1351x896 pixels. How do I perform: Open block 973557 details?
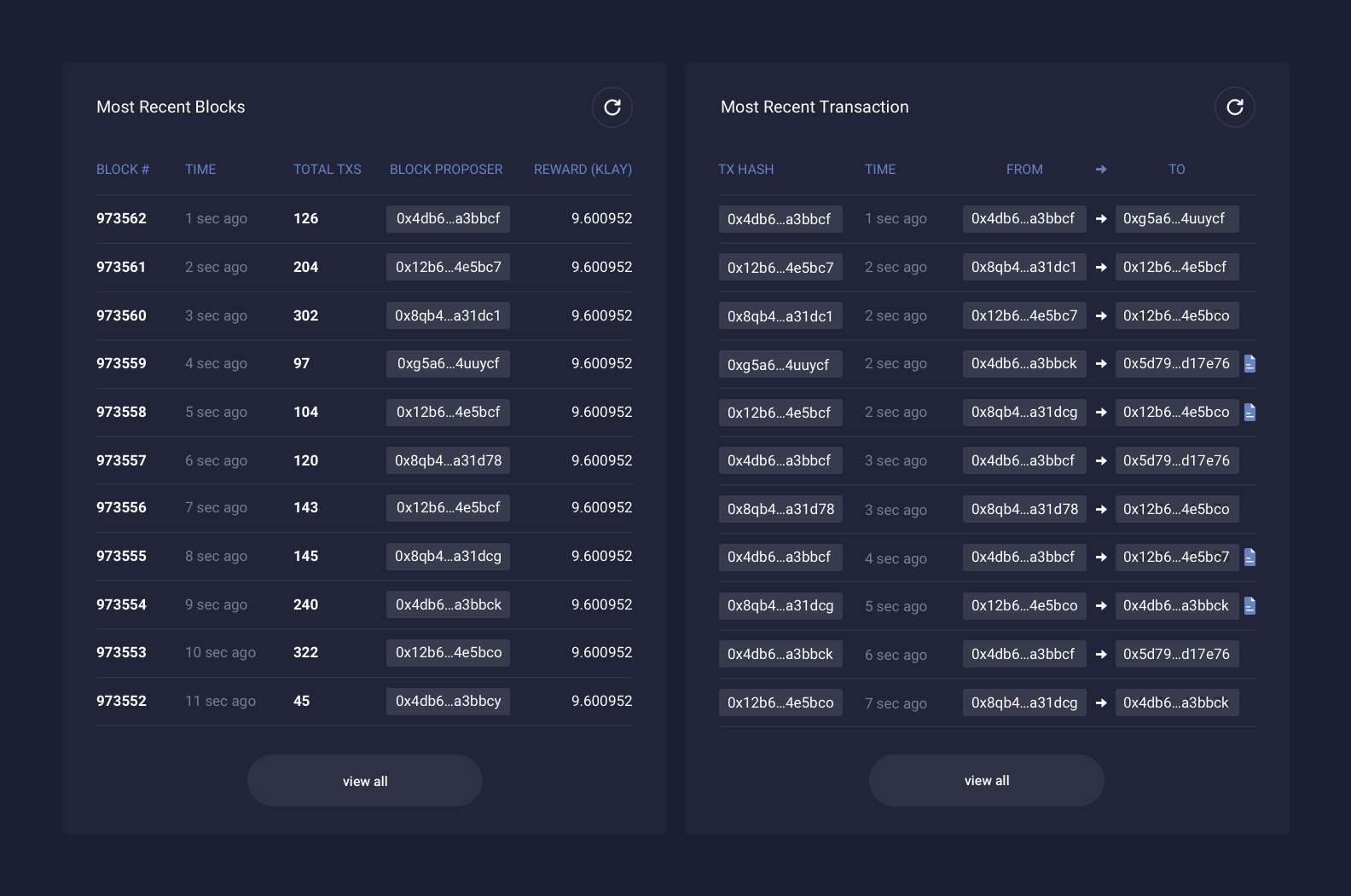[121, 461]
